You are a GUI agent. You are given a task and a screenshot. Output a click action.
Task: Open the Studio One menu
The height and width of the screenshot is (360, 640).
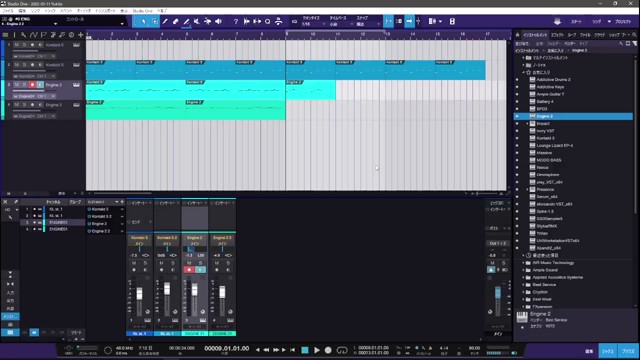click(x=142, y=11)
